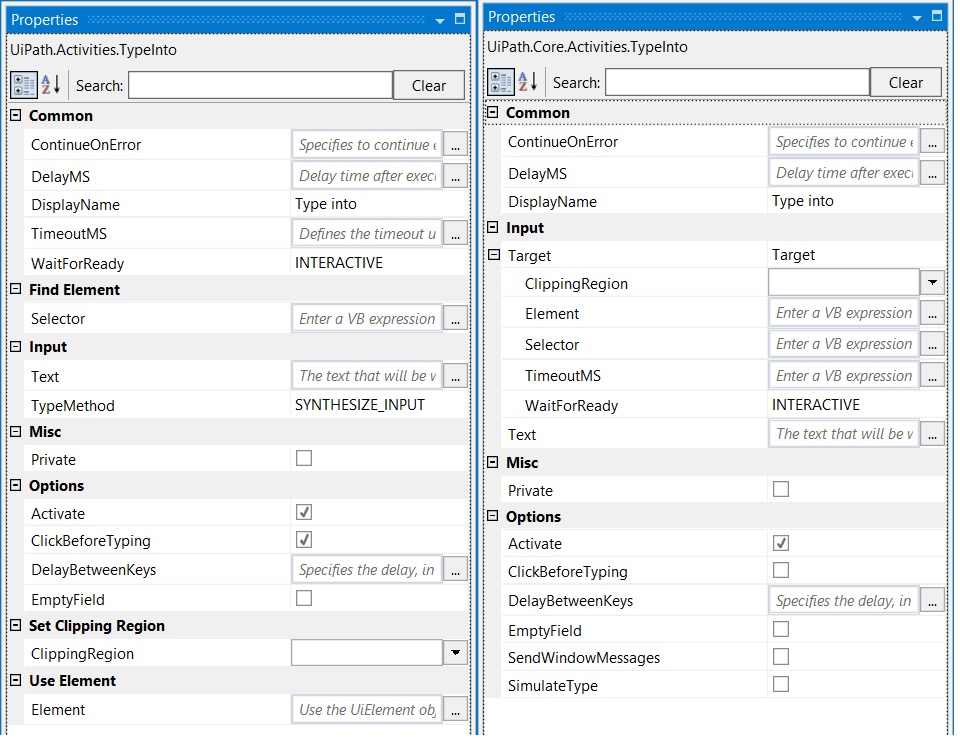Collapse Common category in left panel
Image resolution: width=960 pixels, height=742 pixels.
(16, 115)
